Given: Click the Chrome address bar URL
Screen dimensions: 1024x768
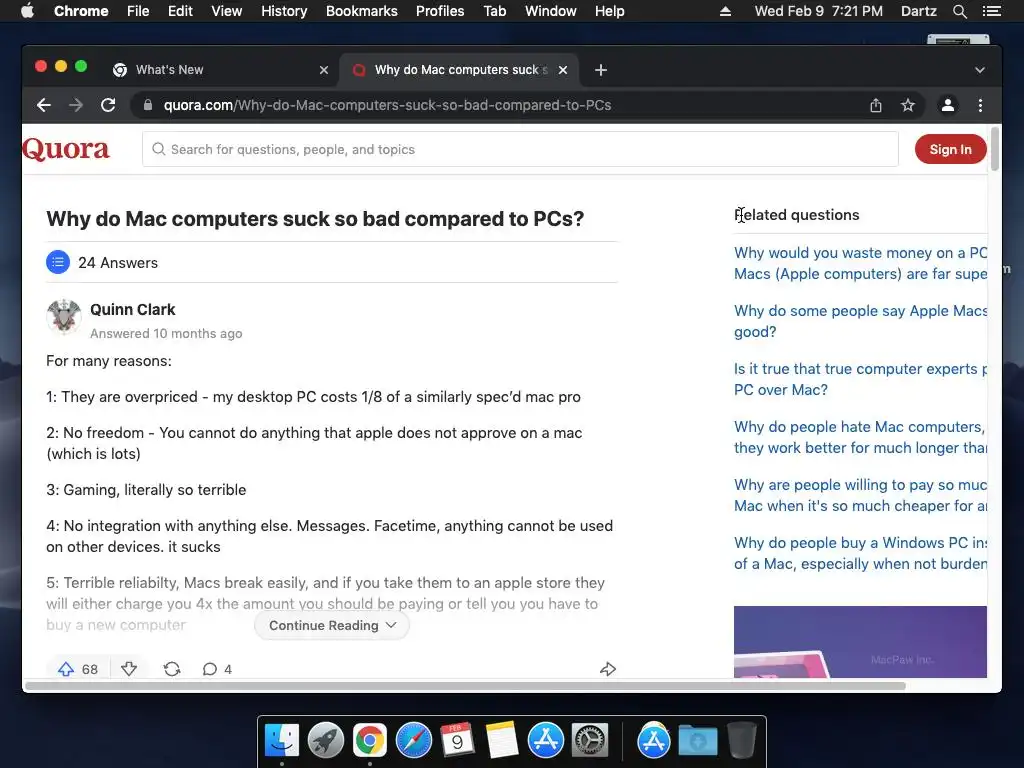Looking at the screenshot, I should coord(387,105).
